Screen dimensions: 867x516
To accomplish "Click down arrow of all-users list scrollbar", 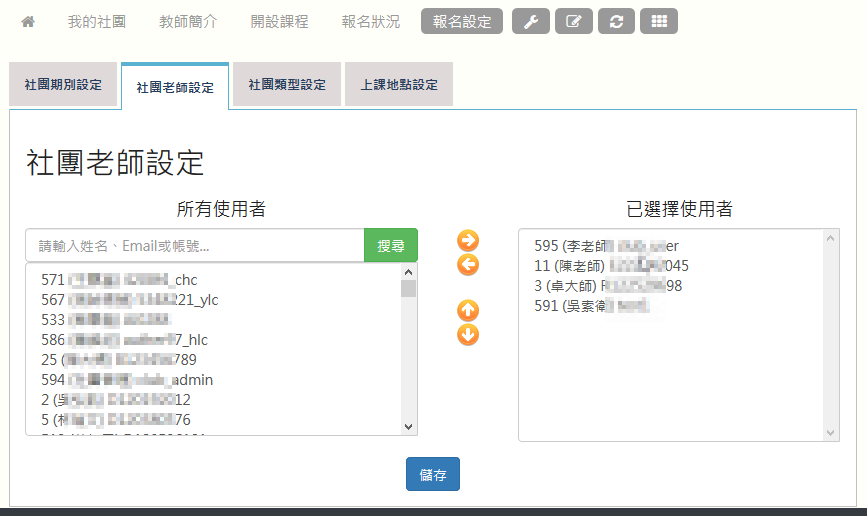I will (x=408, y=426).
